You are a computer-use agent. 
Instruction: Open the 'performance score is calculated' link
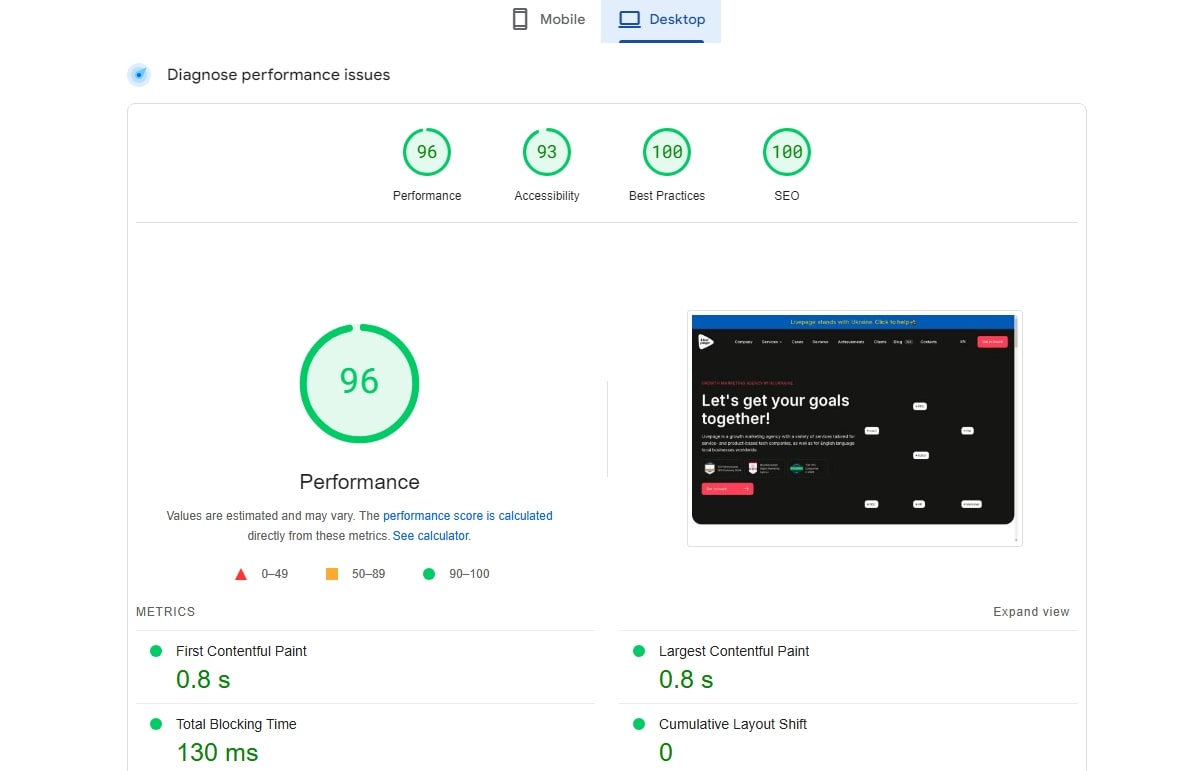pos(467,516)
